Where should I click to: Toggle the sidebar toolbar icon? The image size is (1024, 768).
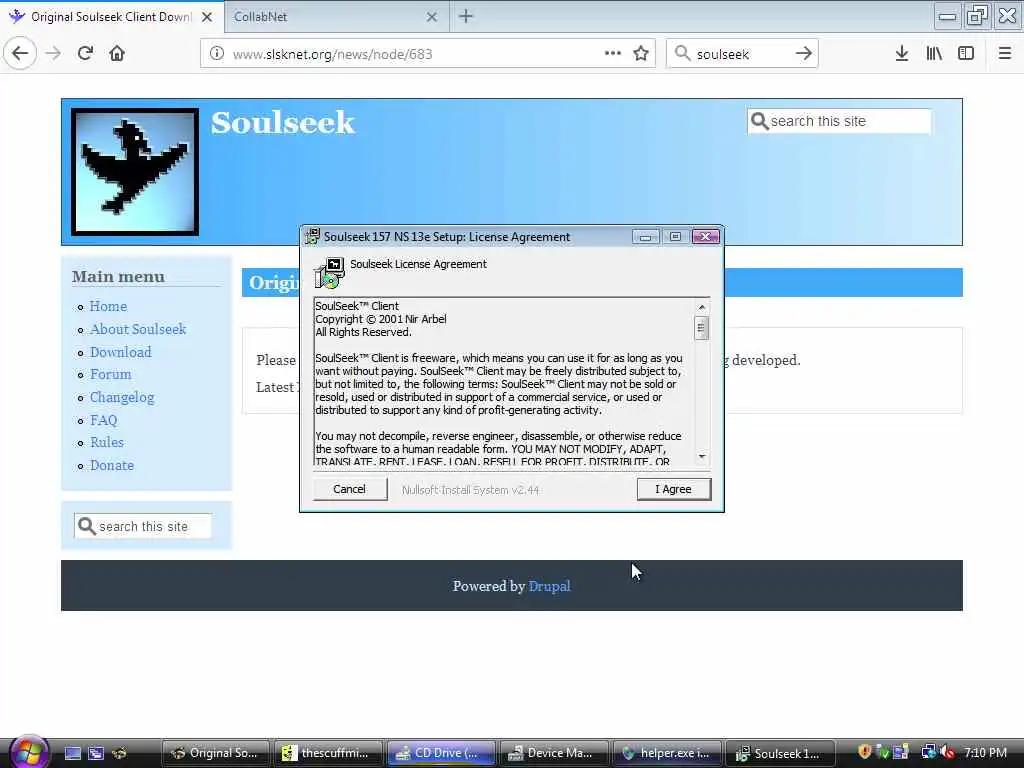pos(966,54)
